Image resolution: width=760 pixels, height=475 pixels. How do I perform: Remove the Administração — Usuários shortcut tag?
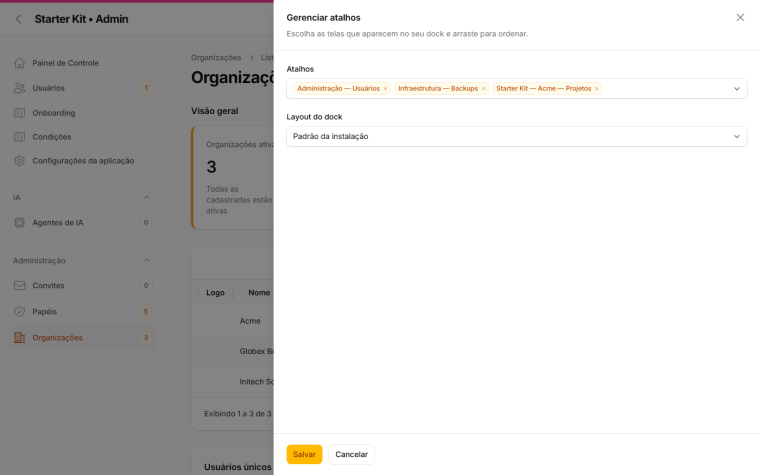tap(385, 89)
